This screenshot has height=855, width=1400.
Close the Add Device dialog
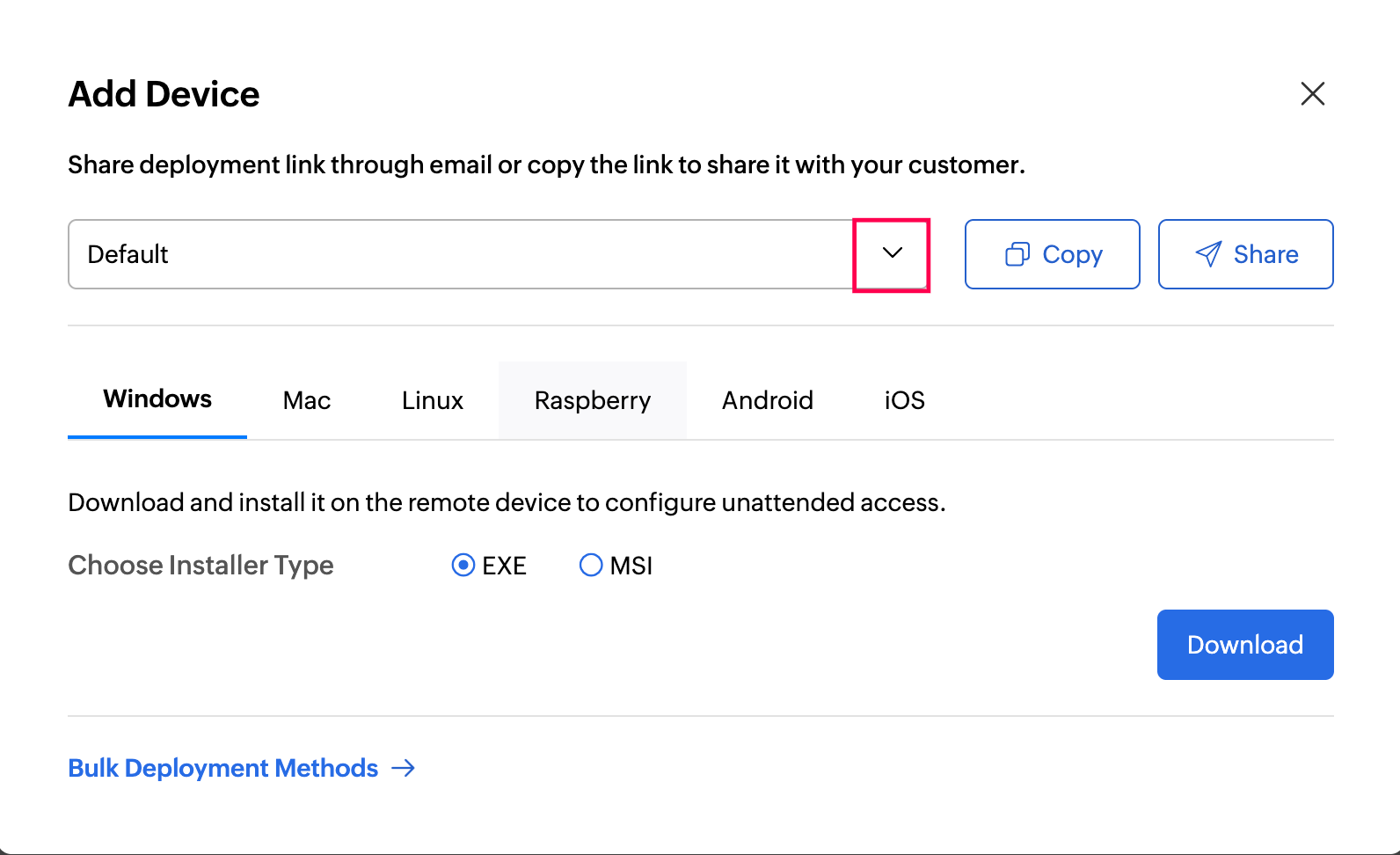tap(1312, 93)
